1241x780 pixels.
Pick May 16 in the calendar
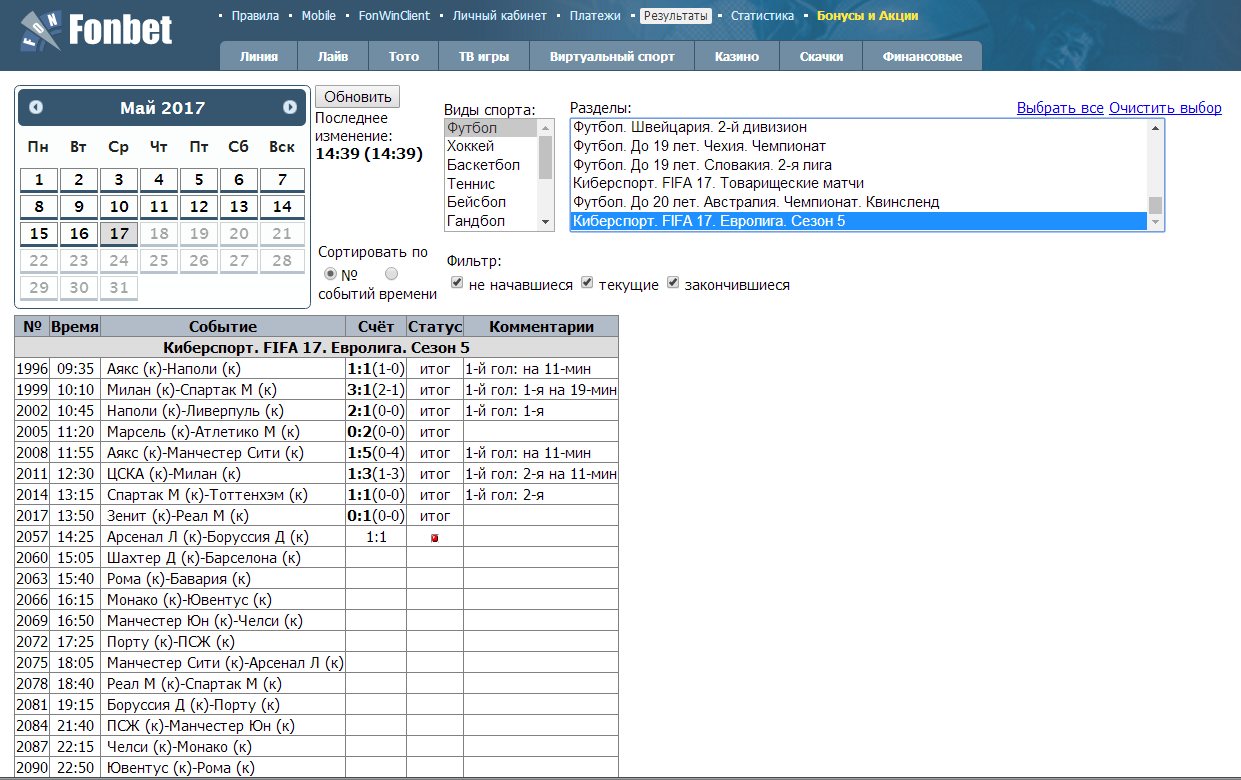tap(79, 234)
